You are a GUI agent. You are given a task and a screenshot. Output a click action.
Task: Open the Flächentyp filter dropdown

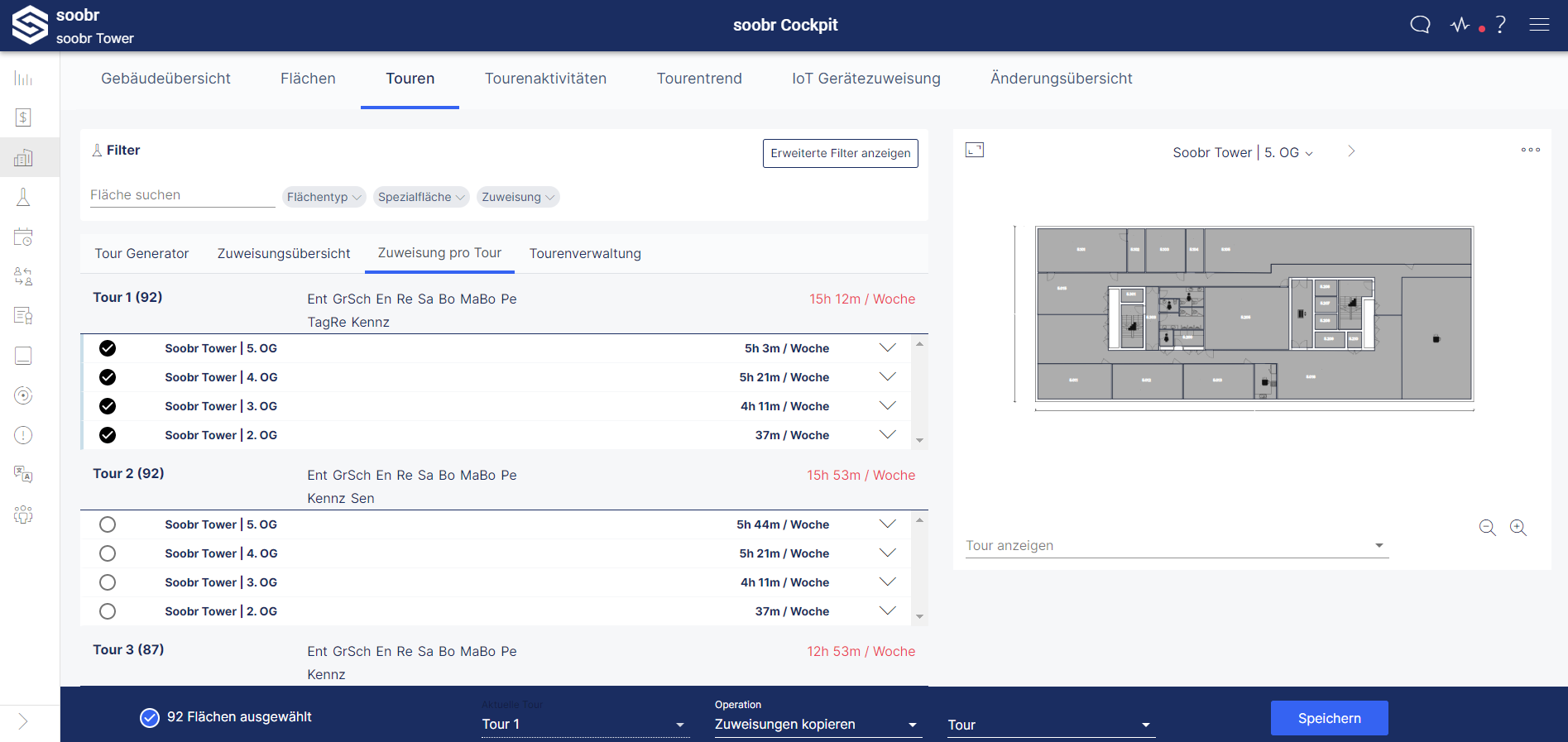click(324, 197)
